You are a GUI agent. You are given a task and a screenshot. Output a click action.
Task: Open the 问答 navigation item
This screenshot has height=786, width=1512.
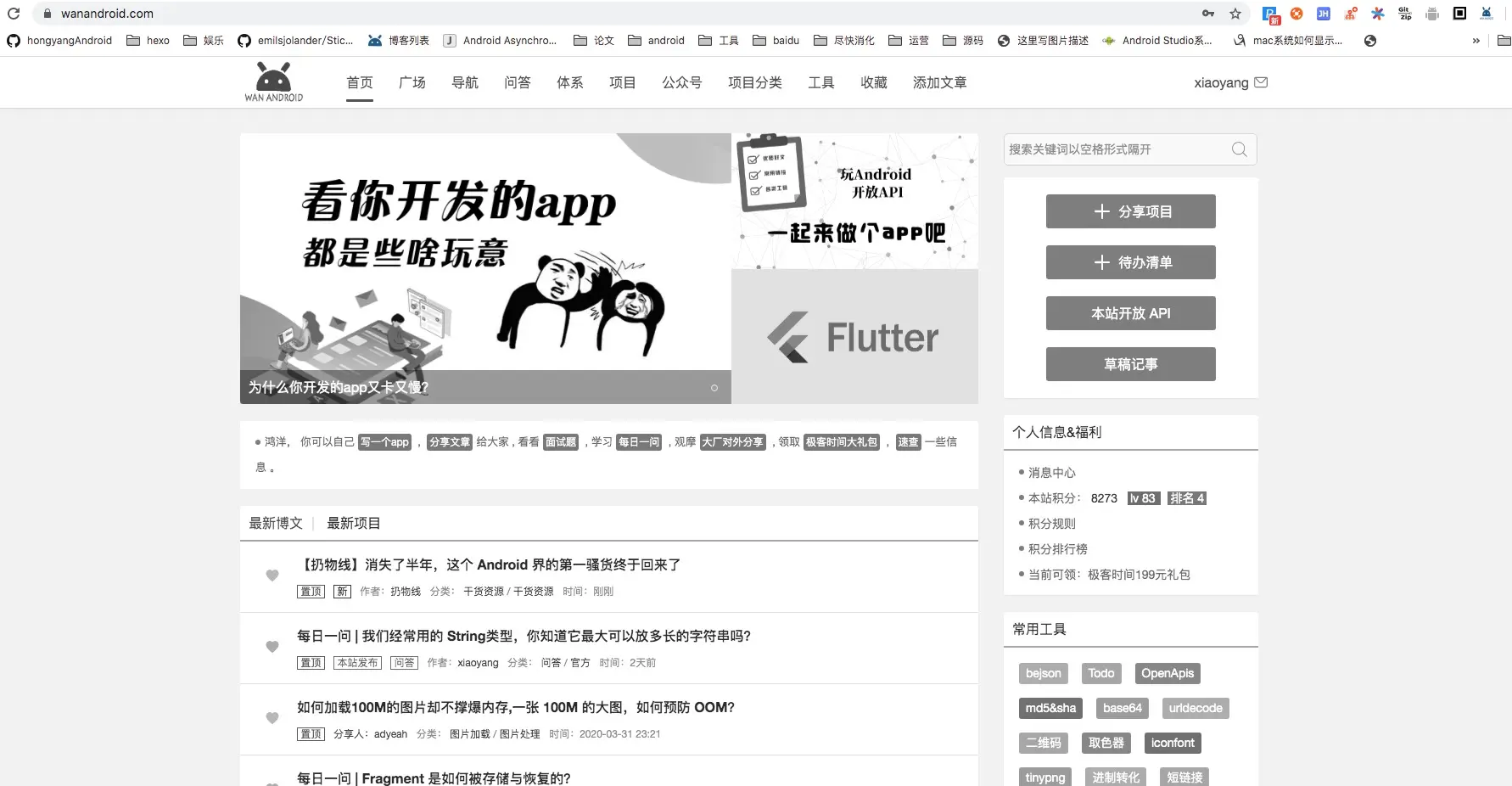[x=518, y=82]
